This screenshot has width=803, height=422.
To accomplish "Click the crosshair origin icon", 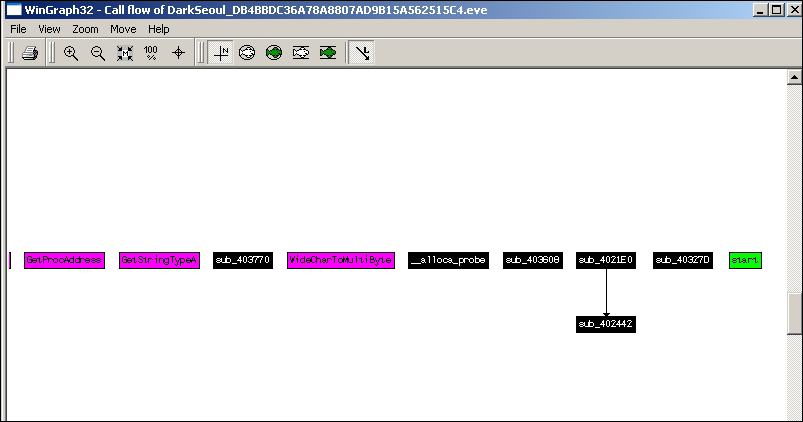I will point(178,53).
